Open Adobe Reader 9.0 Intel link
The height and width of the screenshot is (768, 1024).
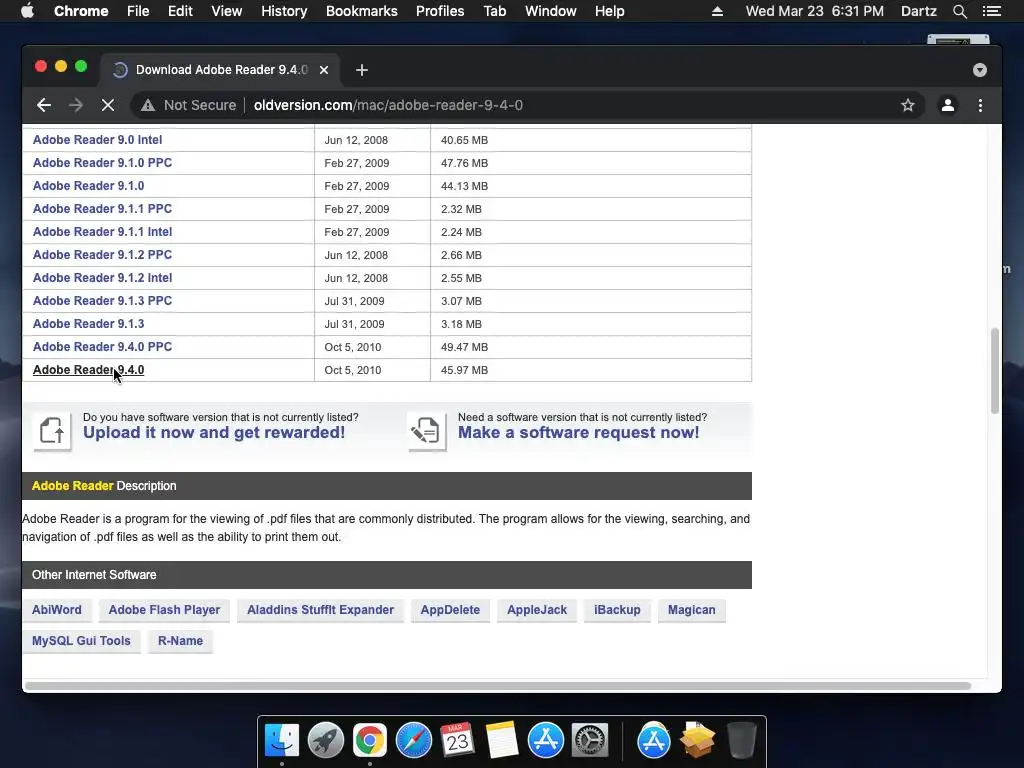tap(97, 140)
